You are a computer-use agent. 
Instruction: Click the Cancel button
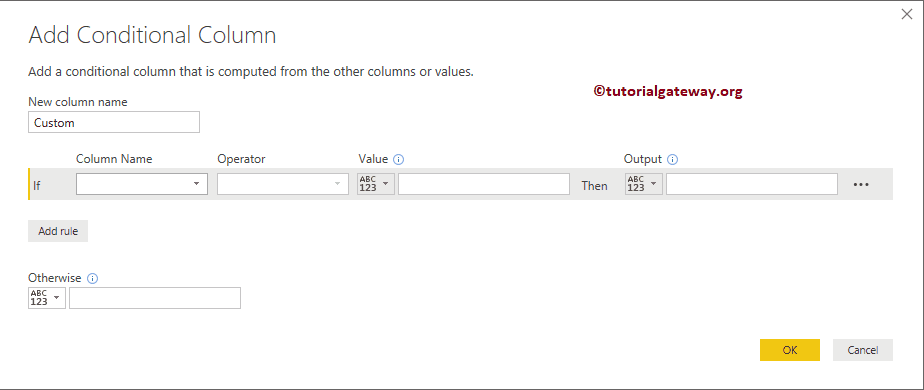(863, 350)
